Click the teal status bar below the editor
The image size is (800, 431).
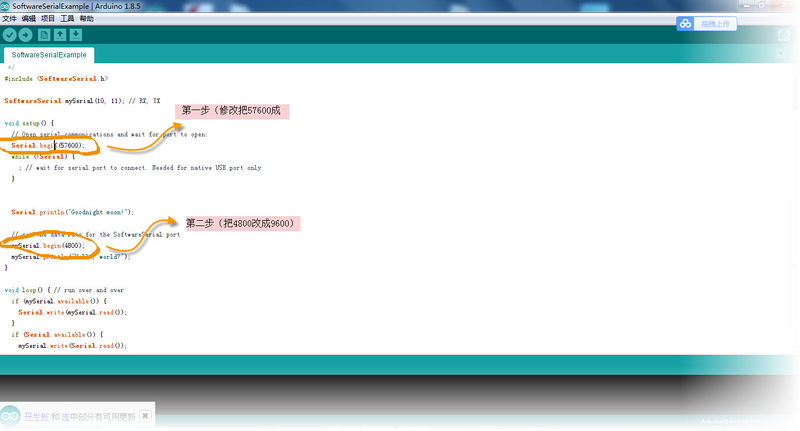pyautogui.click(x=398, y=365)
